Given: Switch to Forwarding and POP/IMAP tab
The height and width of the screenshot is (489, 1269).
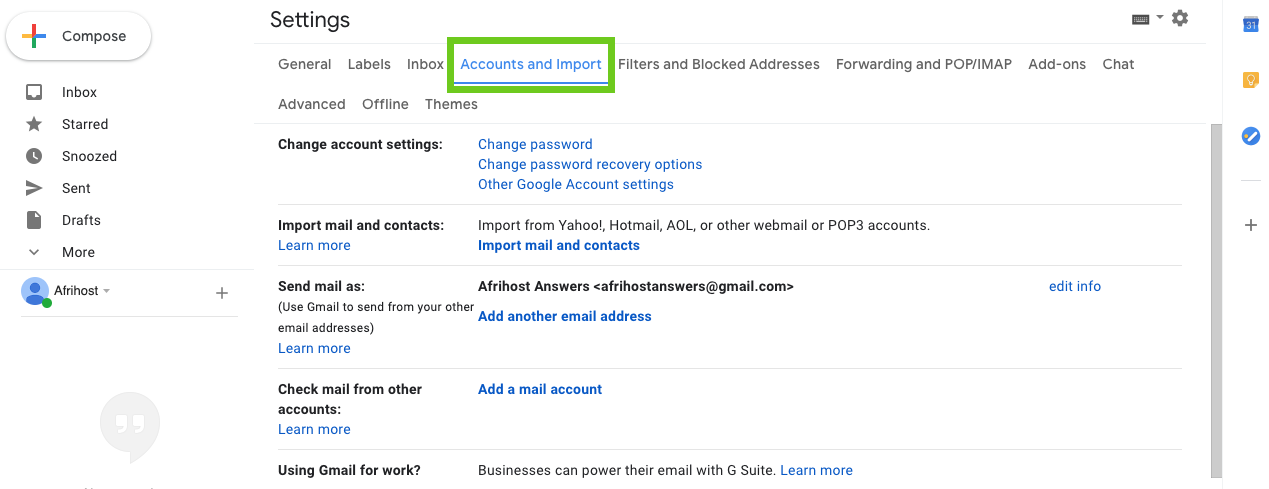Looking at the screenshot, I should [923, 64].
